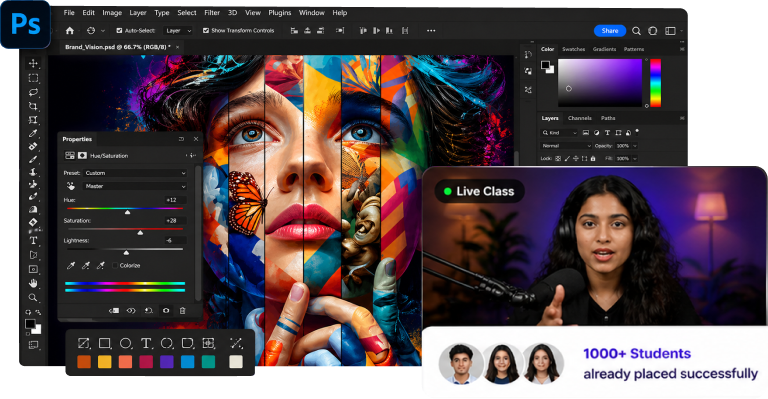
Task: Toggle lock image pixels brush icon
Action: [567, 159]
